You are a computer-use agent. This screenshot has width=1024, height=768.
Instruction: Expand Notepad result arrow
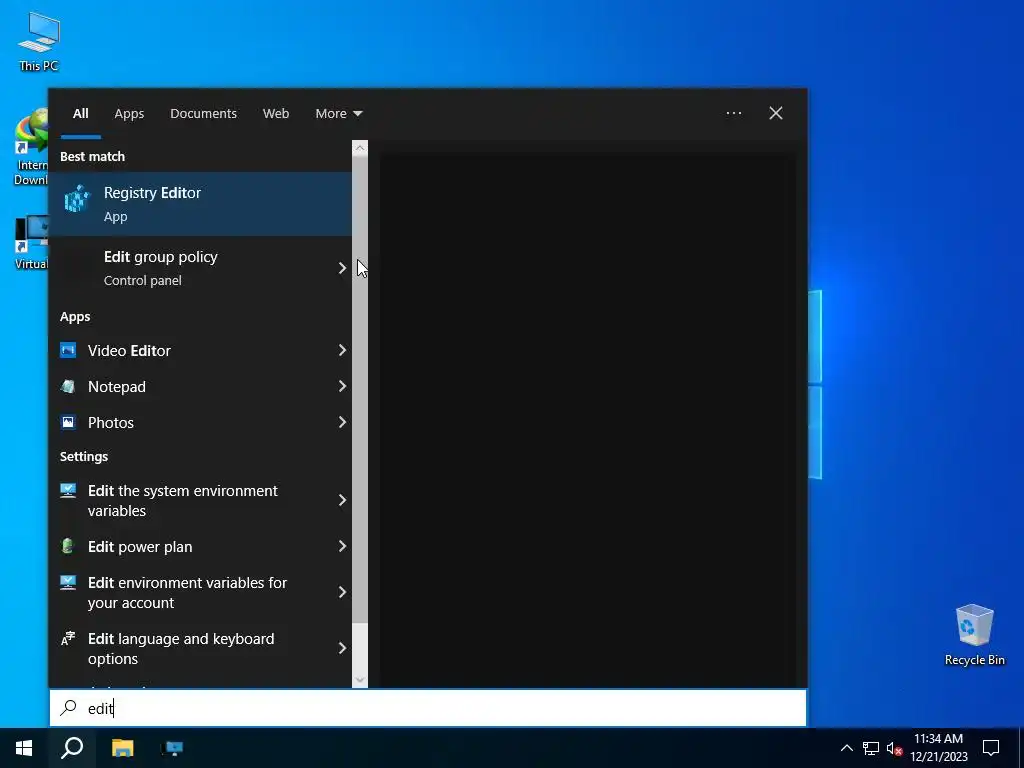342,386
